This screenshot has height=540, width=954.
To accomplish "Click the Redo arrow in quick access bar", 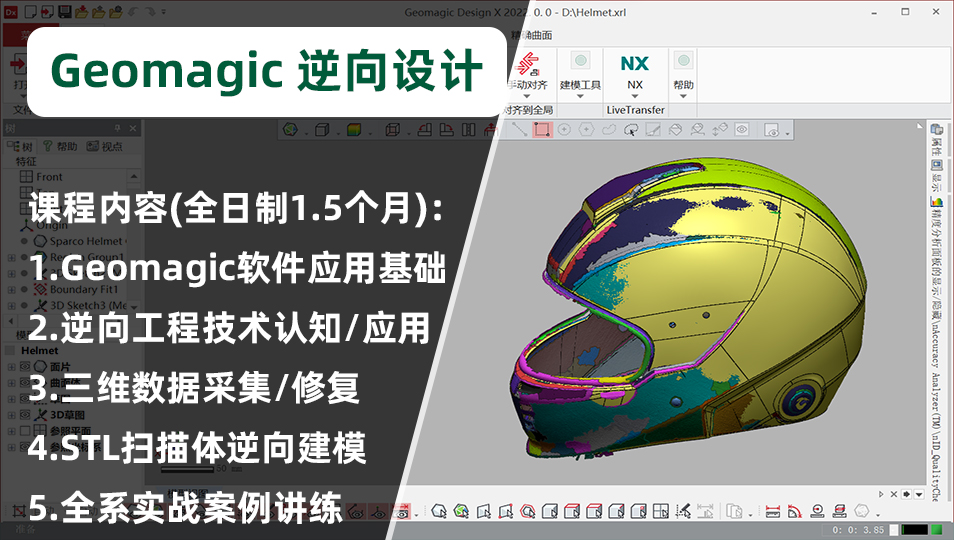I will 150,12.
